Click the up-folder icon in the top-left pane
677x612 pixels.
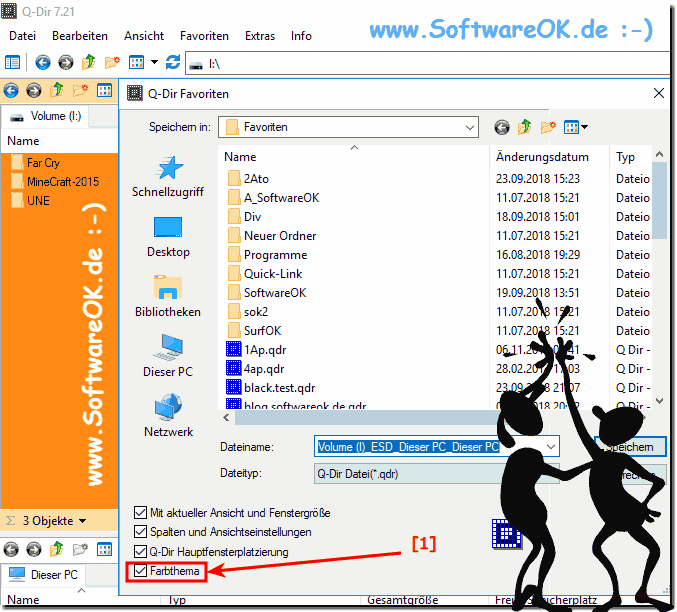click(x=57, y=90)
